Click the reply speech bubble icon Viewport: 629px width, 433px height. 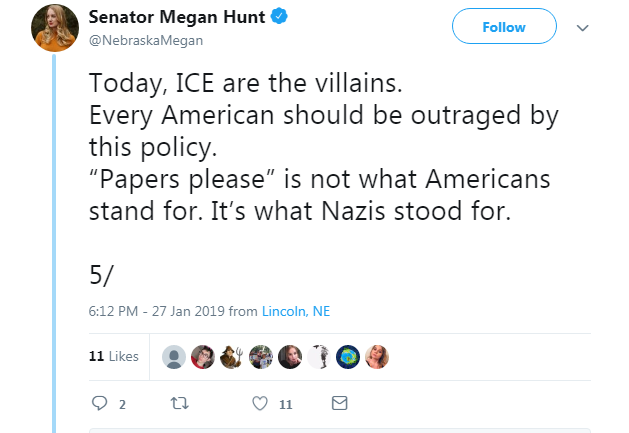pyautogui.click(x=100, y=404)
